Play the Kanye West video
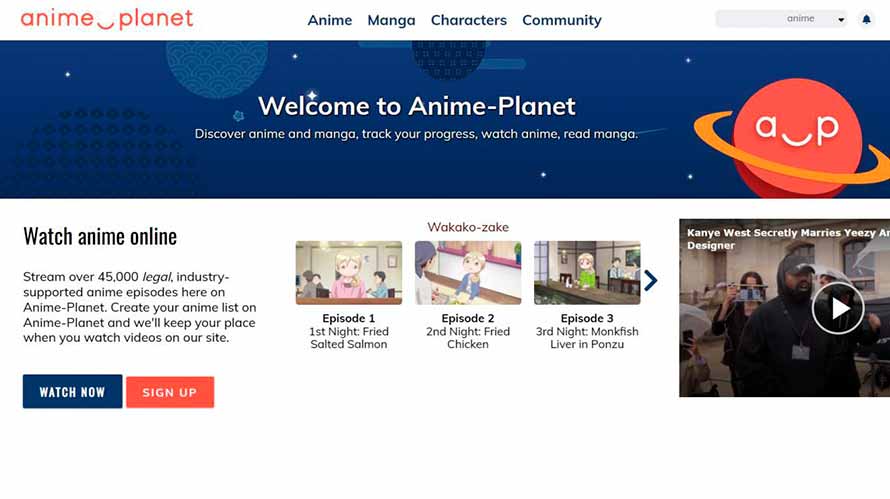Screen dimensions: 890x499 [x=837, y=308]
